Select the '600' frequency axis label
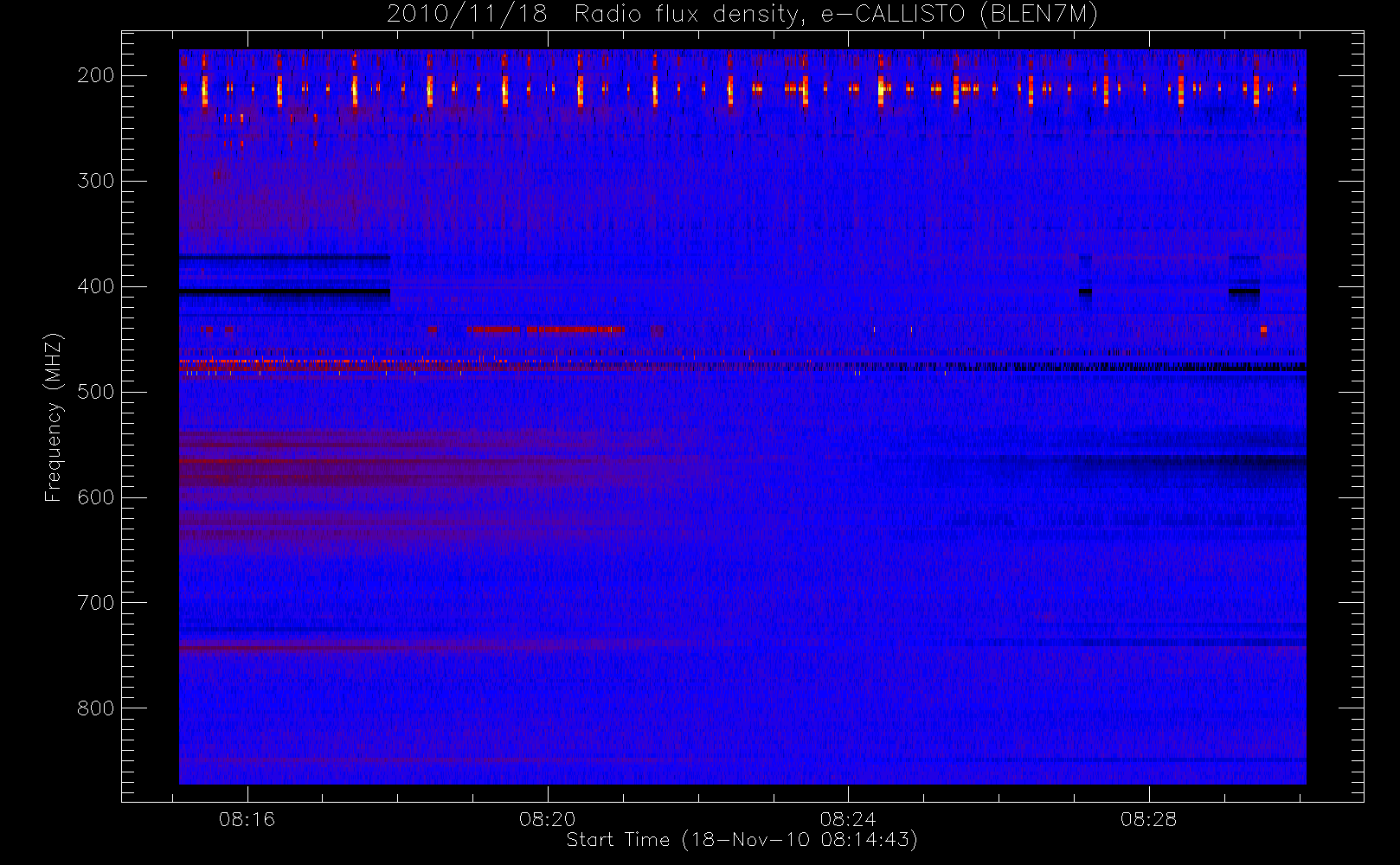Screen dimensions: 1400x865 click(96, 497)
